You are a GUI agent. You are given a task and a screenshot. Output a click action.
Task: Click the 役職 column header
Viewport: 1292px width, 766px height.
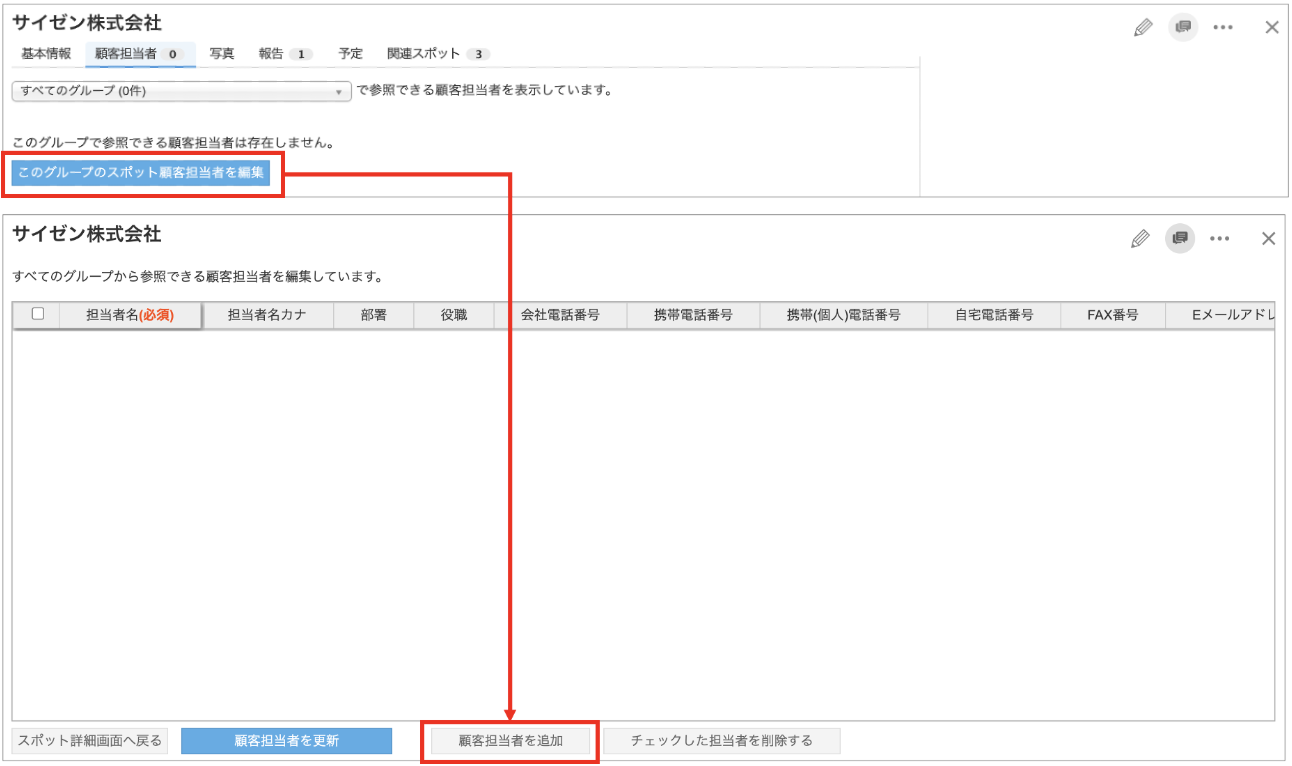tap(454, 315)
